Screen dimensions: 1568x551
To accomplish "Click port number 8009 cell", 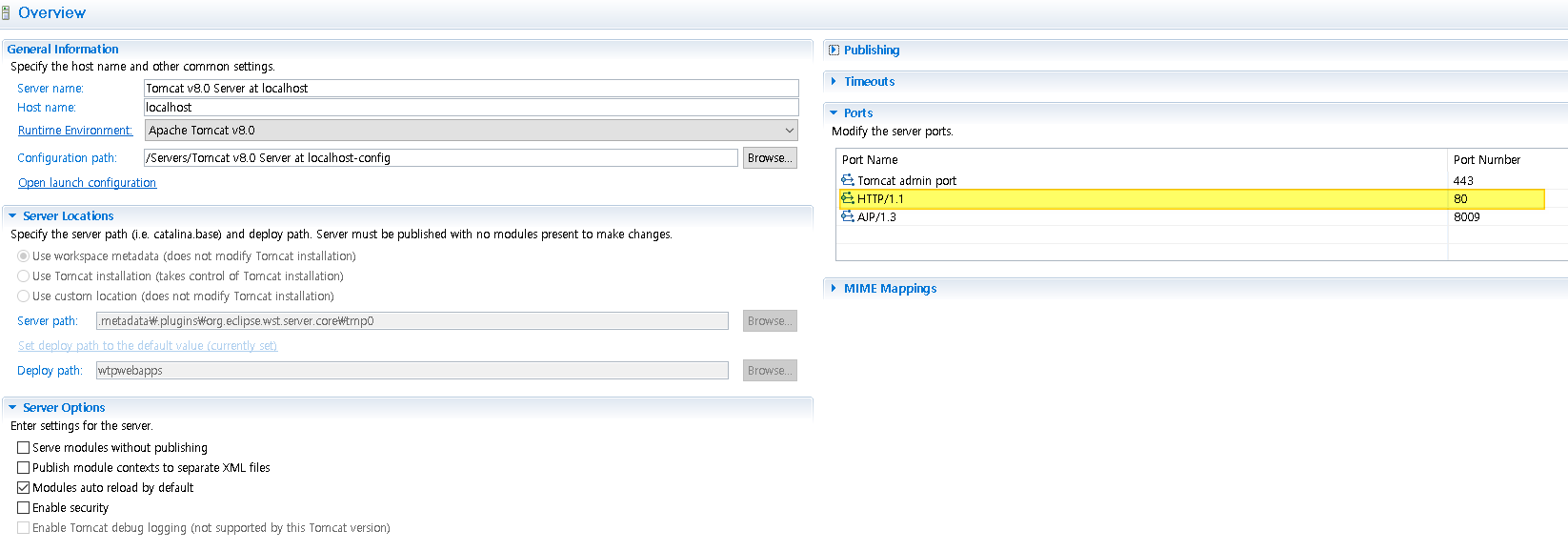I will click(x=1467, y=216).
